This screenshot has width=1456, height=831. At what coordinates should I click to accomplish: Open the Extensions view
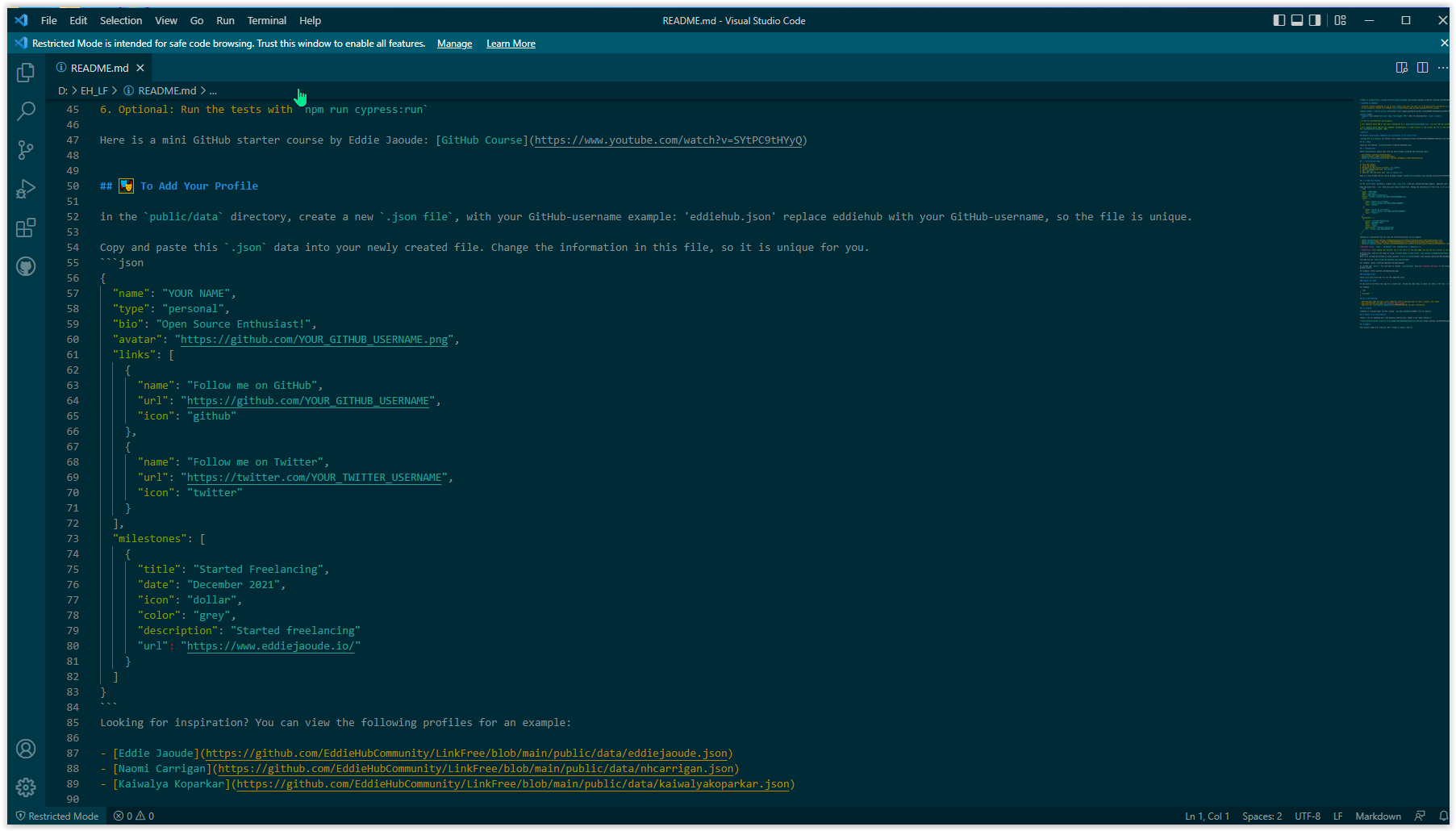click(x=25, y=228)
